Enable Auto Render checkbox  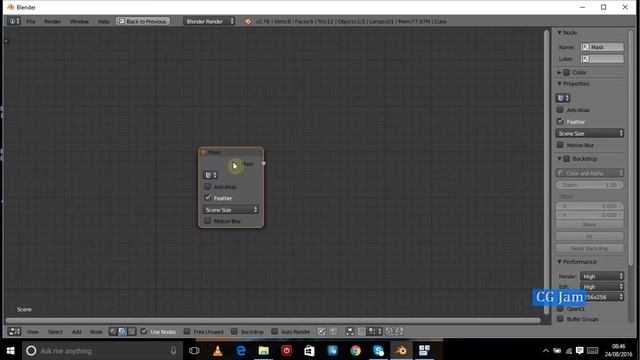tap(275, 331)
